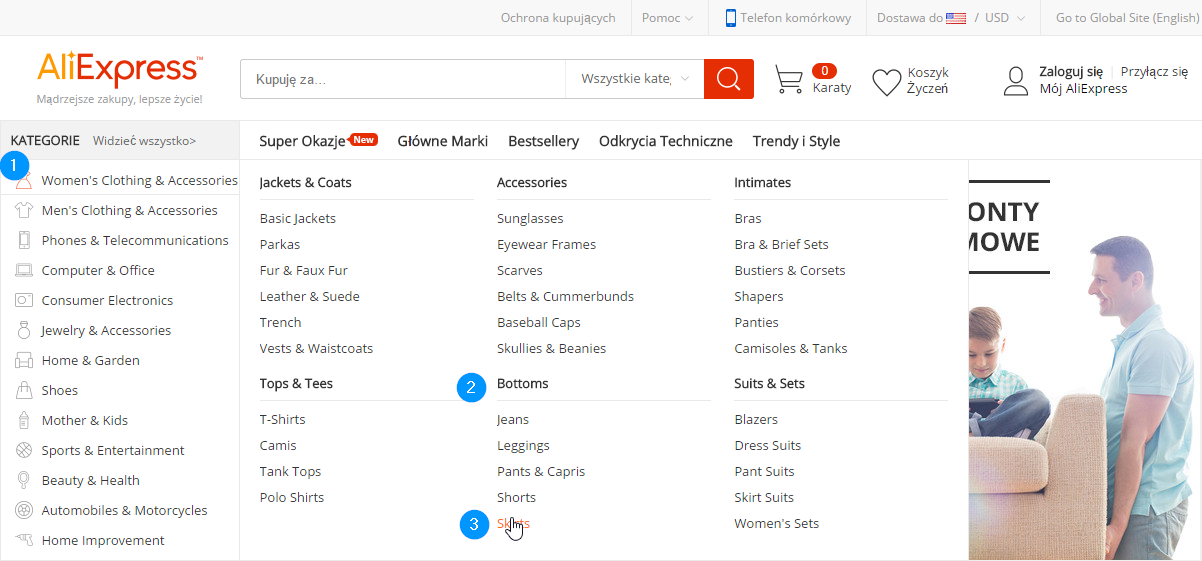Click the user account silhouette icon
The height and width of the screenshot is (561, 1202).
coord(1016,81)
